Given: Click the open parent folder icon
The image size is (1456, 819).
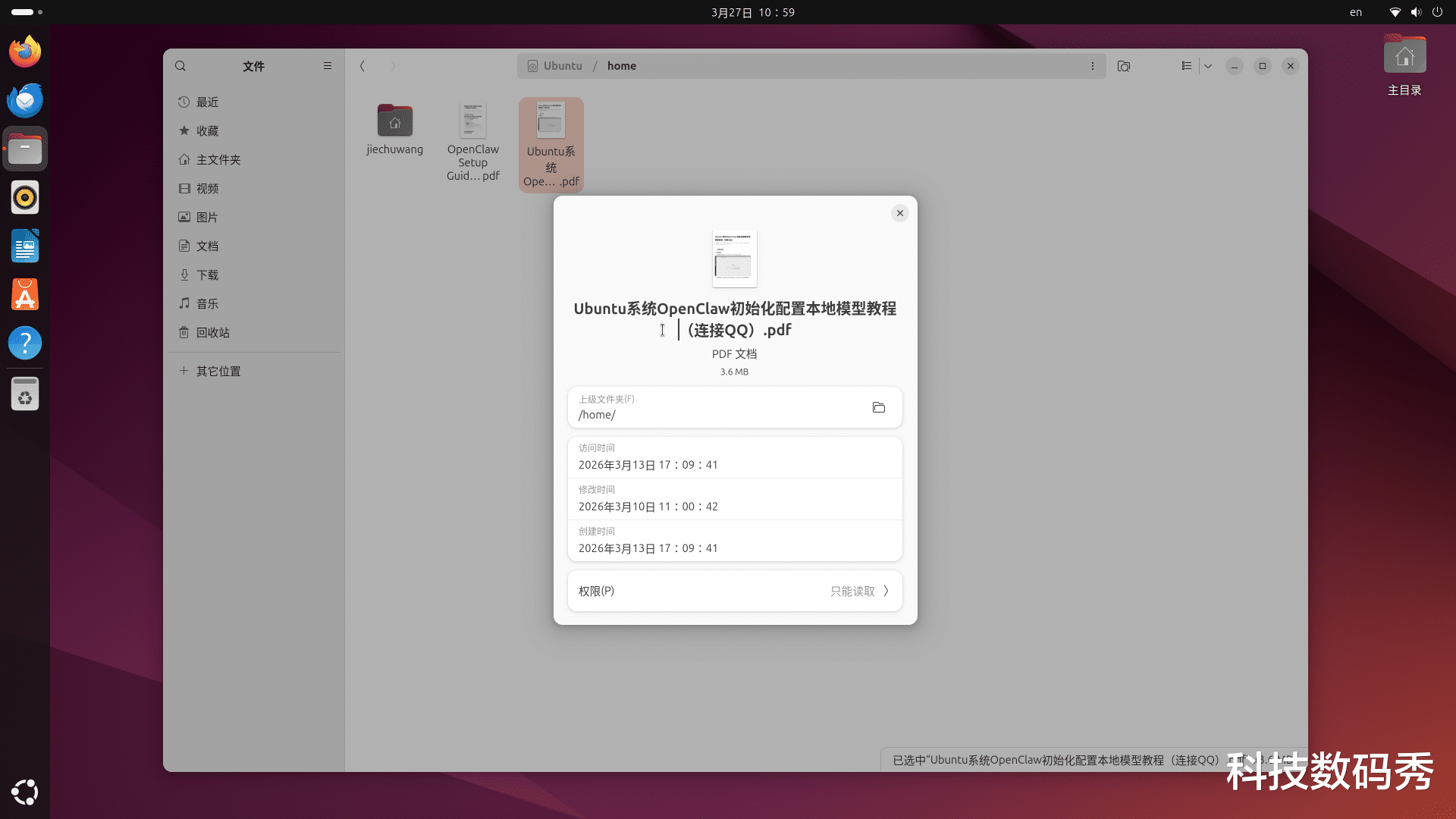Looking at the screenshot, I should pos(879,407).
